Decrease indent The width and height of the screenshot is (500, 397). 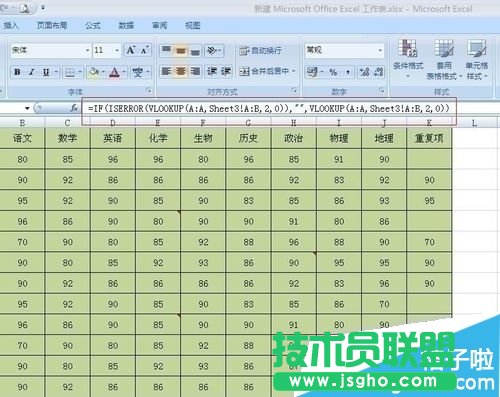[x=212, y=71]
